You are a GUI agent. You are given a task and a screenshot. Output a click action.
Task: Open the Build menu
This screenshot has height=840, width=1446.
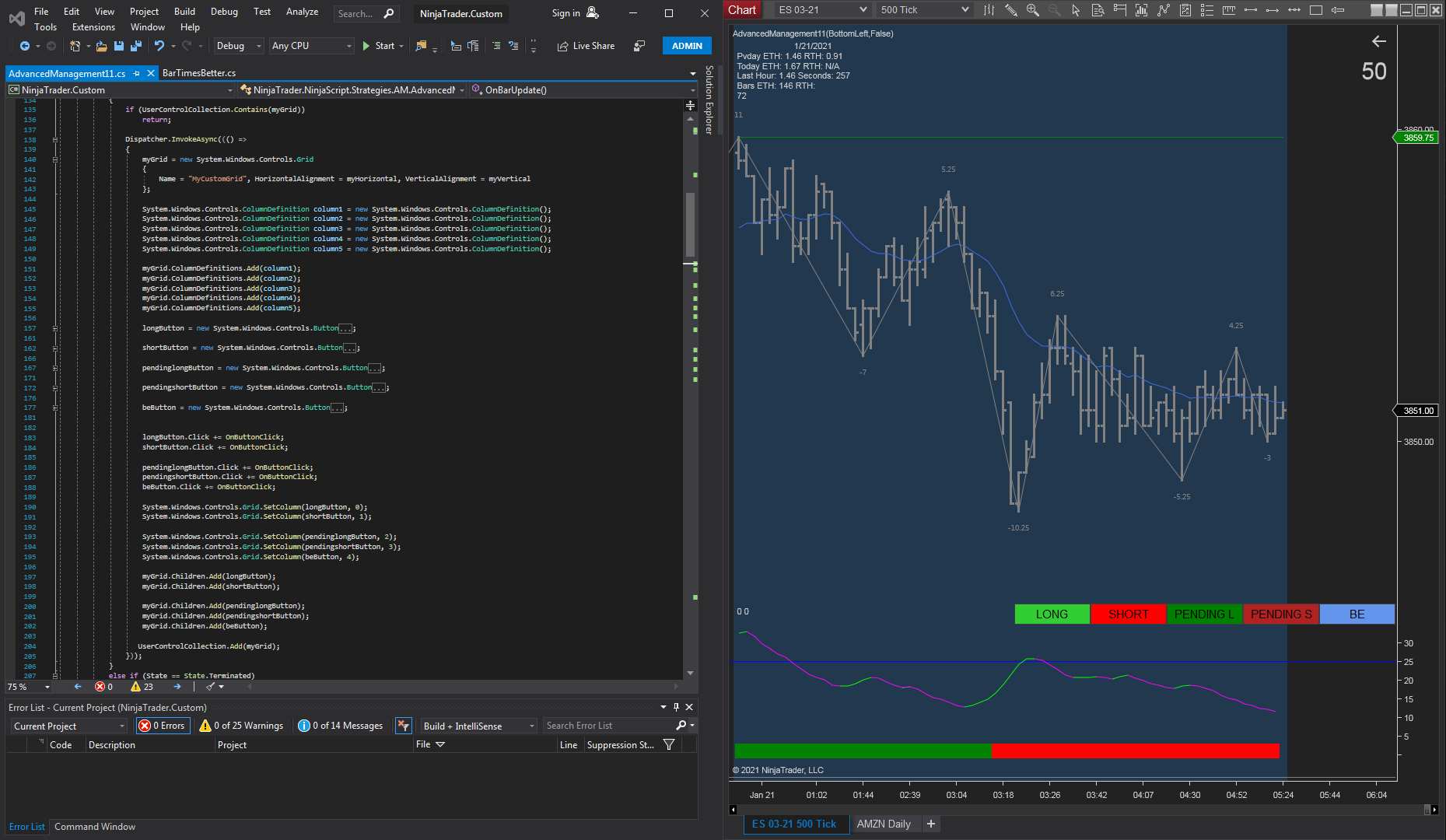[184, 12]
